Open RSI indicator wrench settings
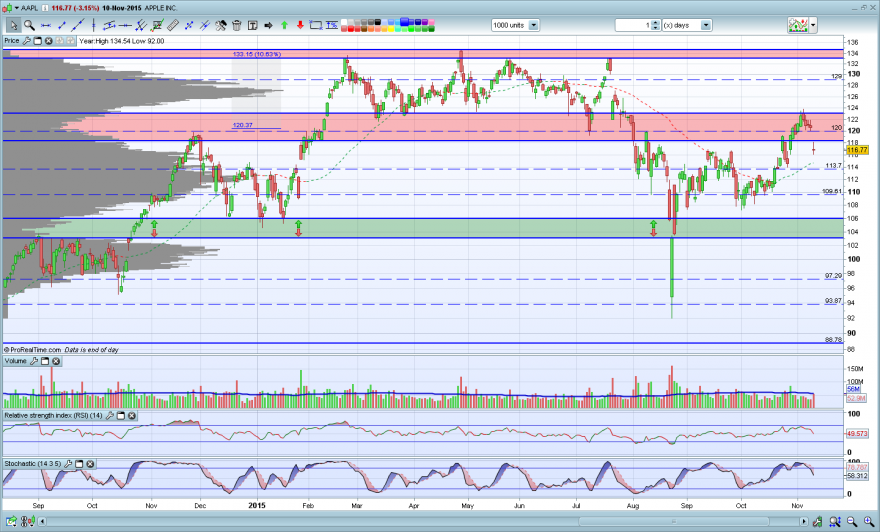 click(x=110, y=416)
